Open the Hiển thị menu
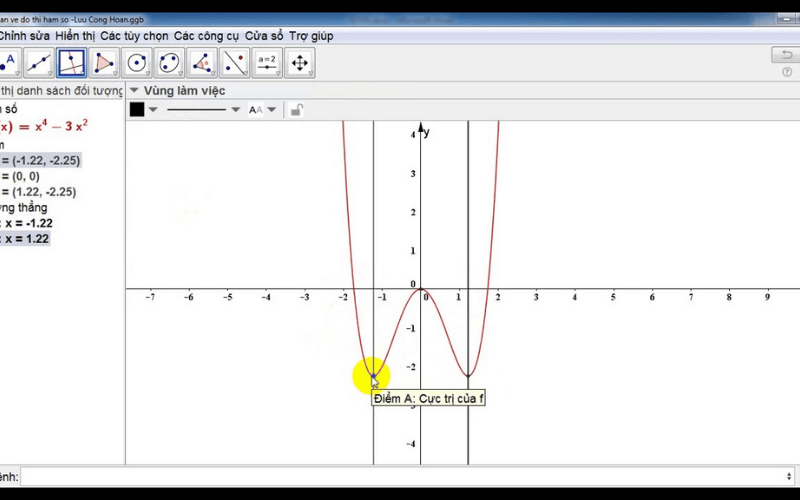Image resolution: width=800 pixels, height=500 pixels. coord(75,36)
